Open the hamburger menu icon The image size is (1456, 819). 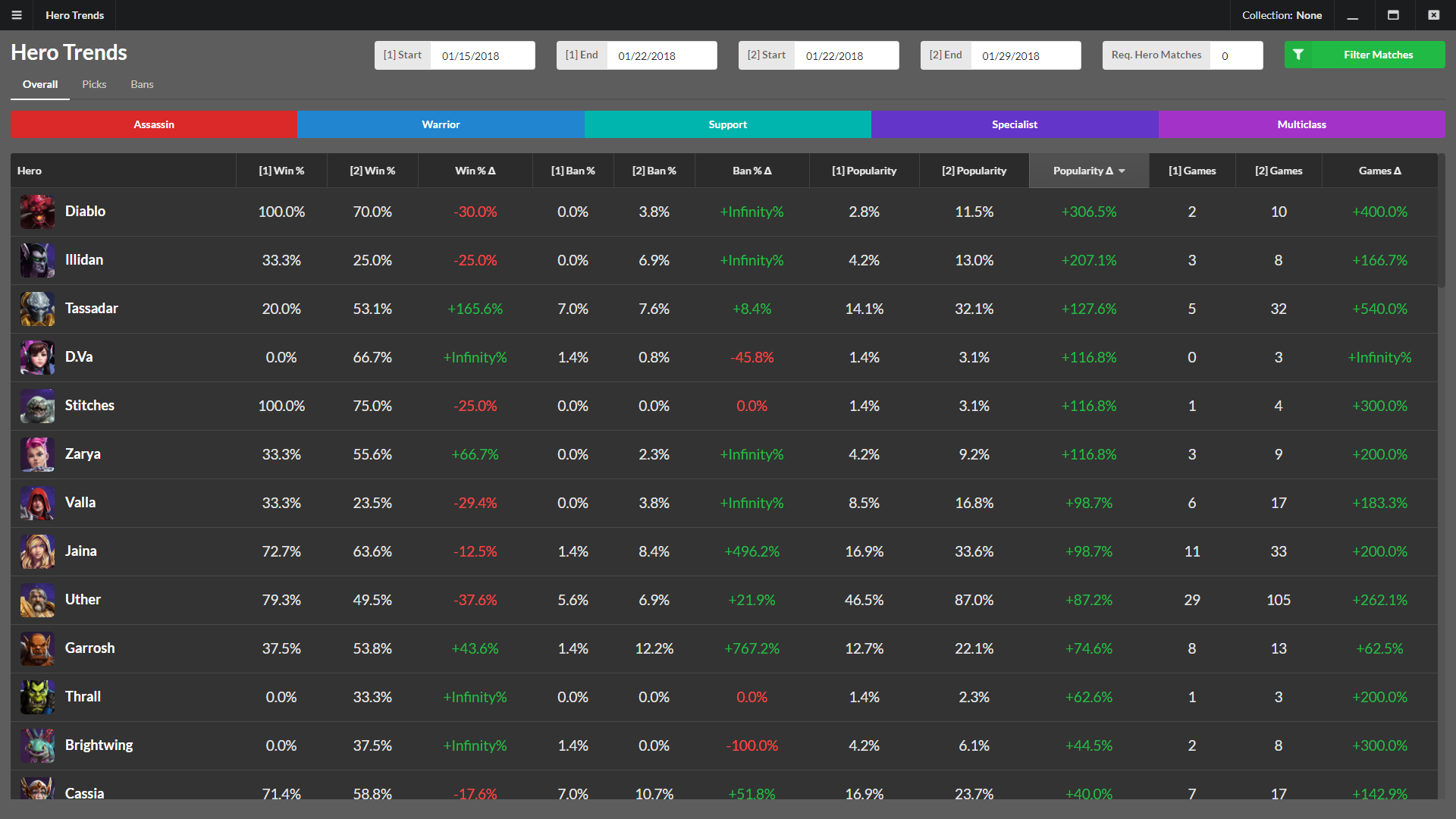coord(17,15)
